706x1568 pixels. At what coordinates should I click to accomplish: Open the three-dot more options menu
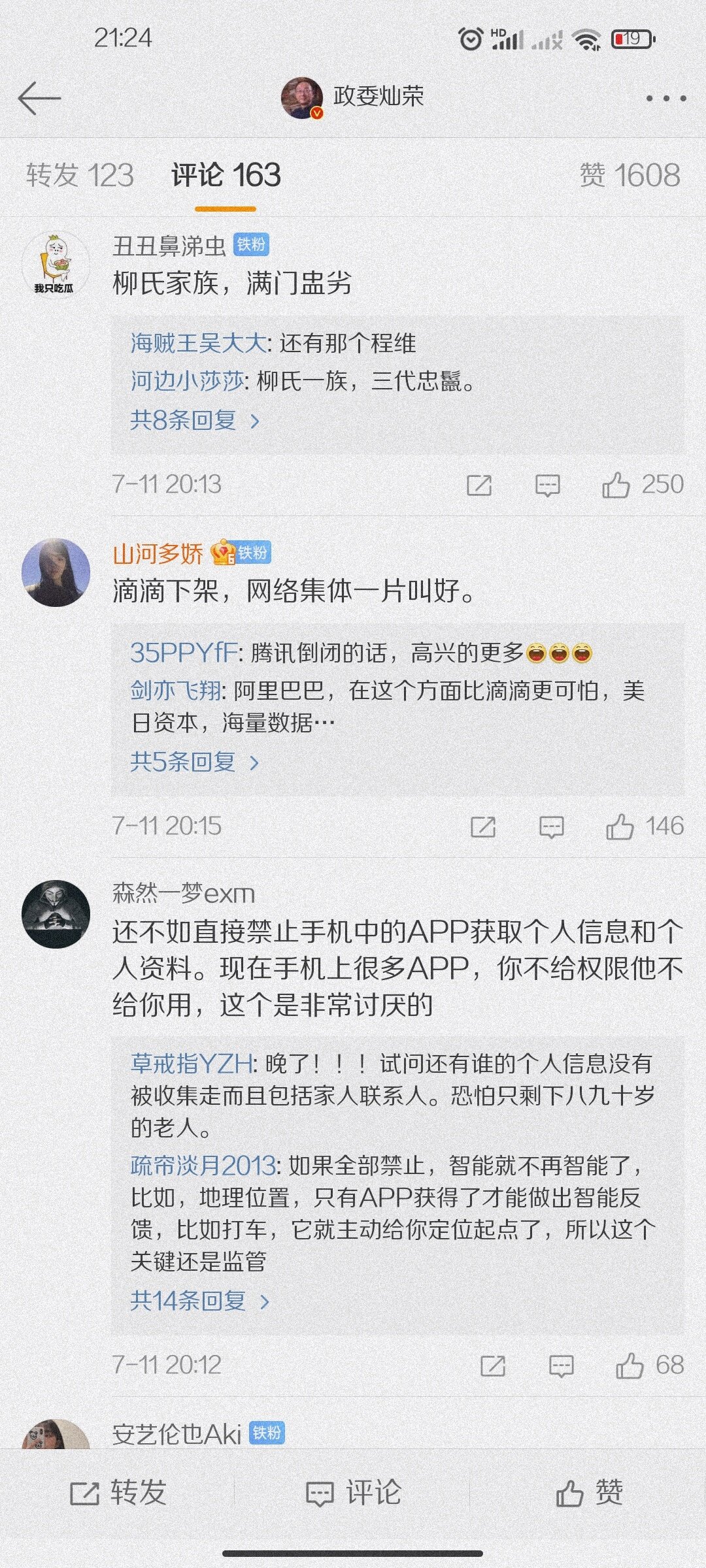click(665, 99)
